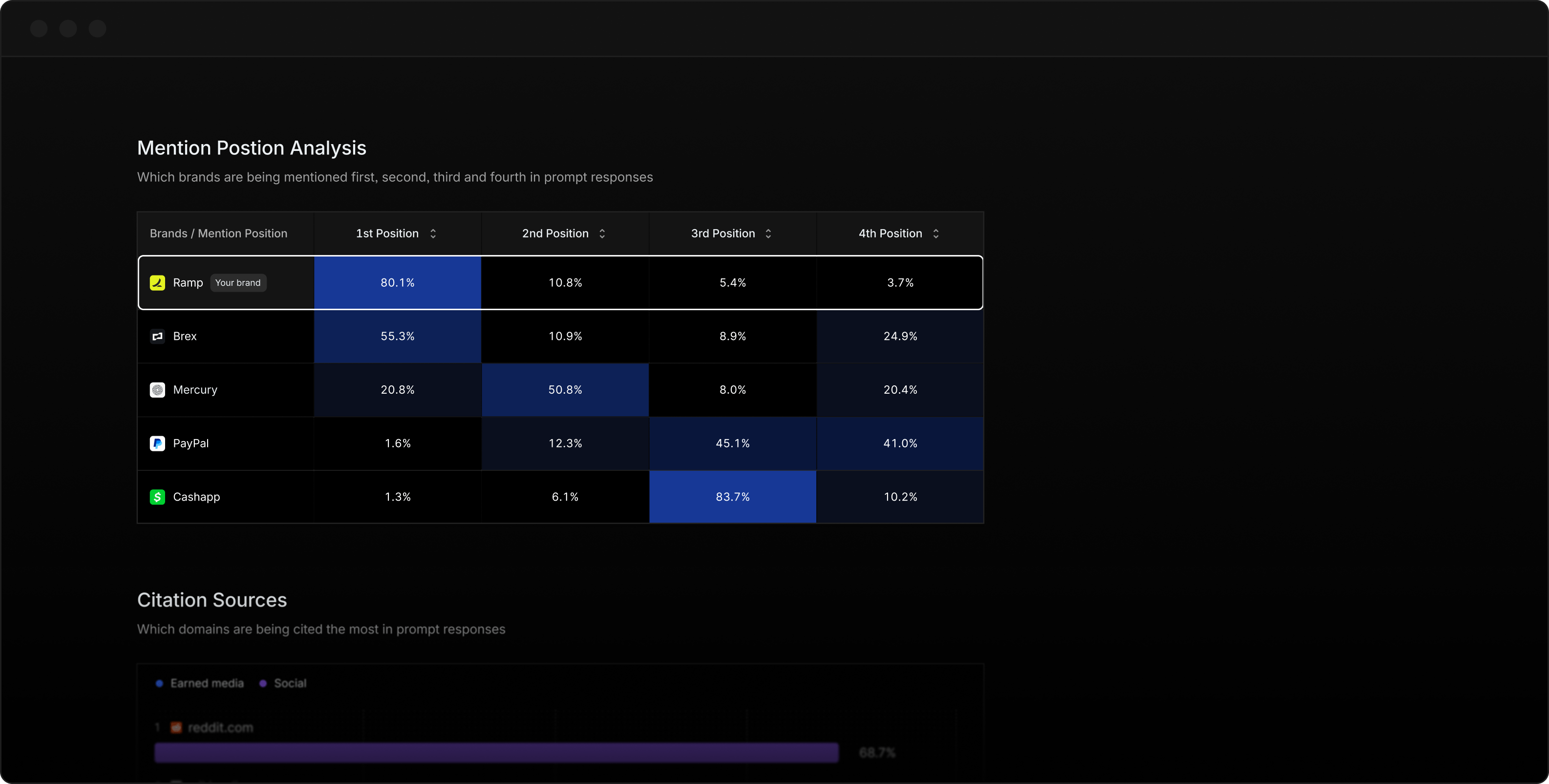Sort table by 3rd Position arrows

(768, 233)
